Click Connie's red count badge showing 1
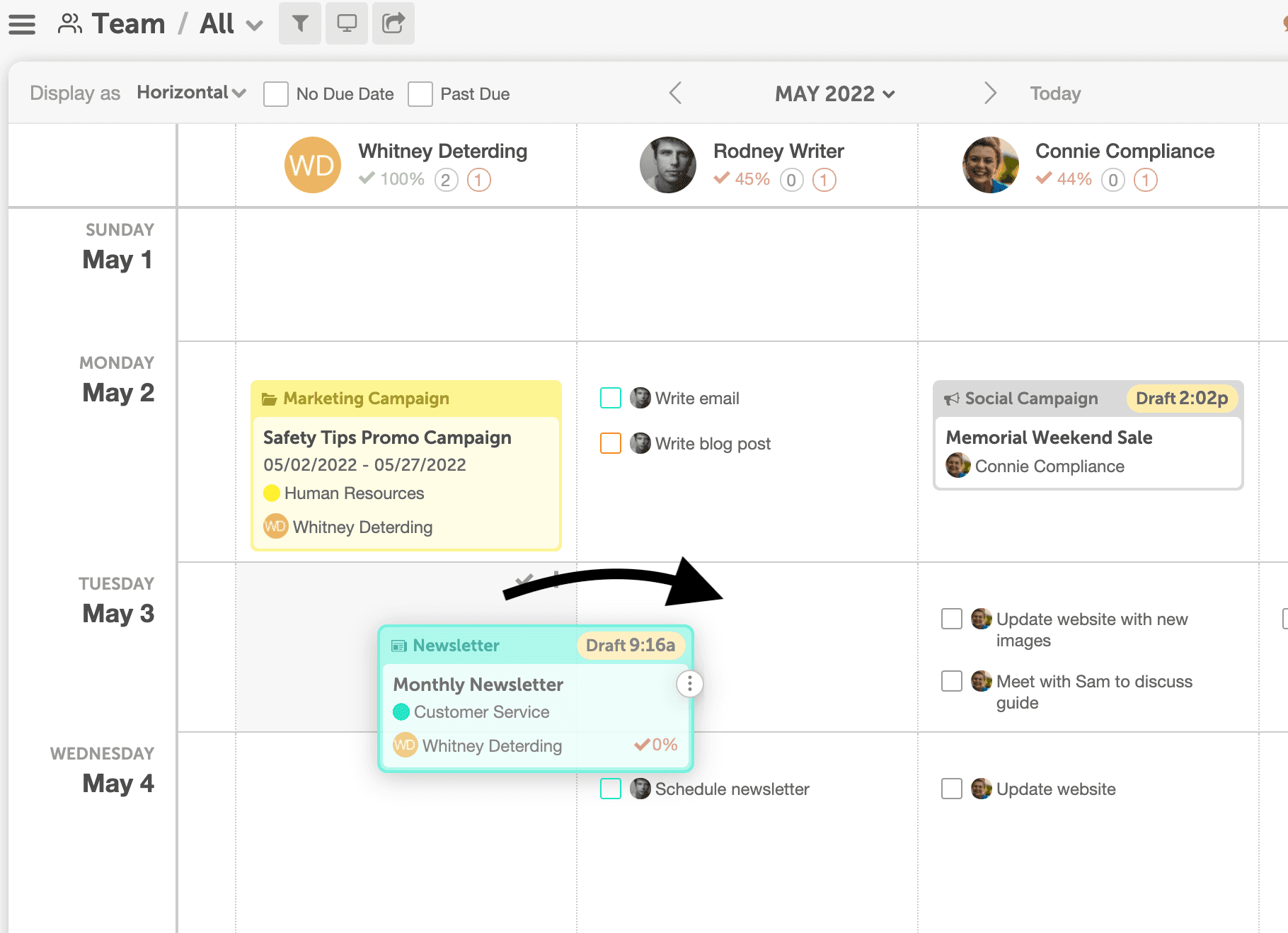The width and height of the screenshot is (1288, 933). point(1146,180)
